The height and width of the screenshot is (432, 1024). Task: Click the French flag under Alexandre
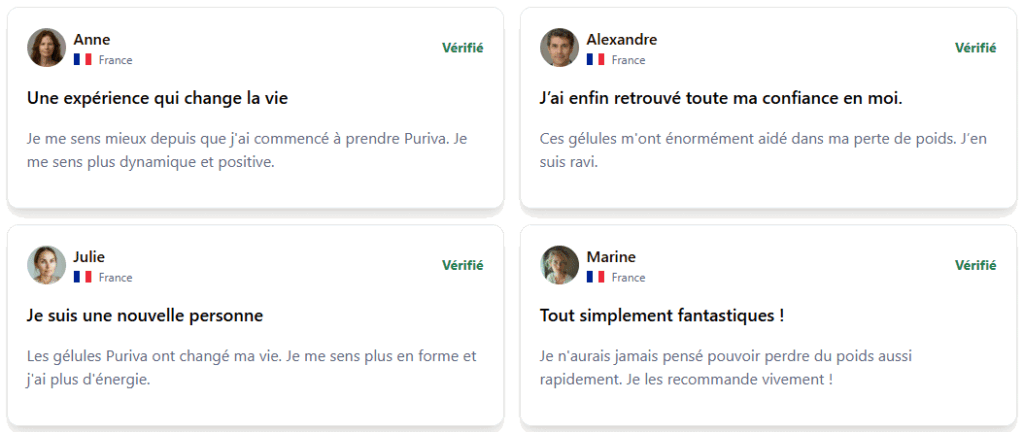click(596, 60)
